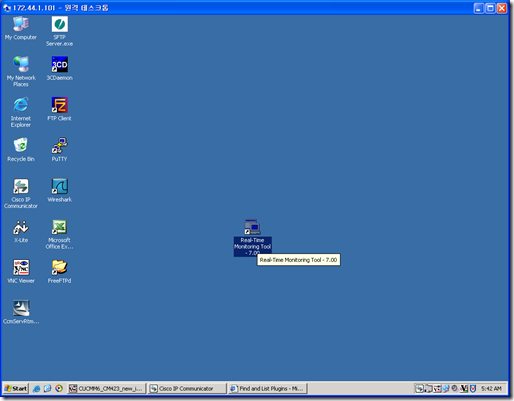The height and width of the screenshot is (401, 514).
Task: Select the Internet Explorer desktop icon
Action: click(x=21, y=112)
